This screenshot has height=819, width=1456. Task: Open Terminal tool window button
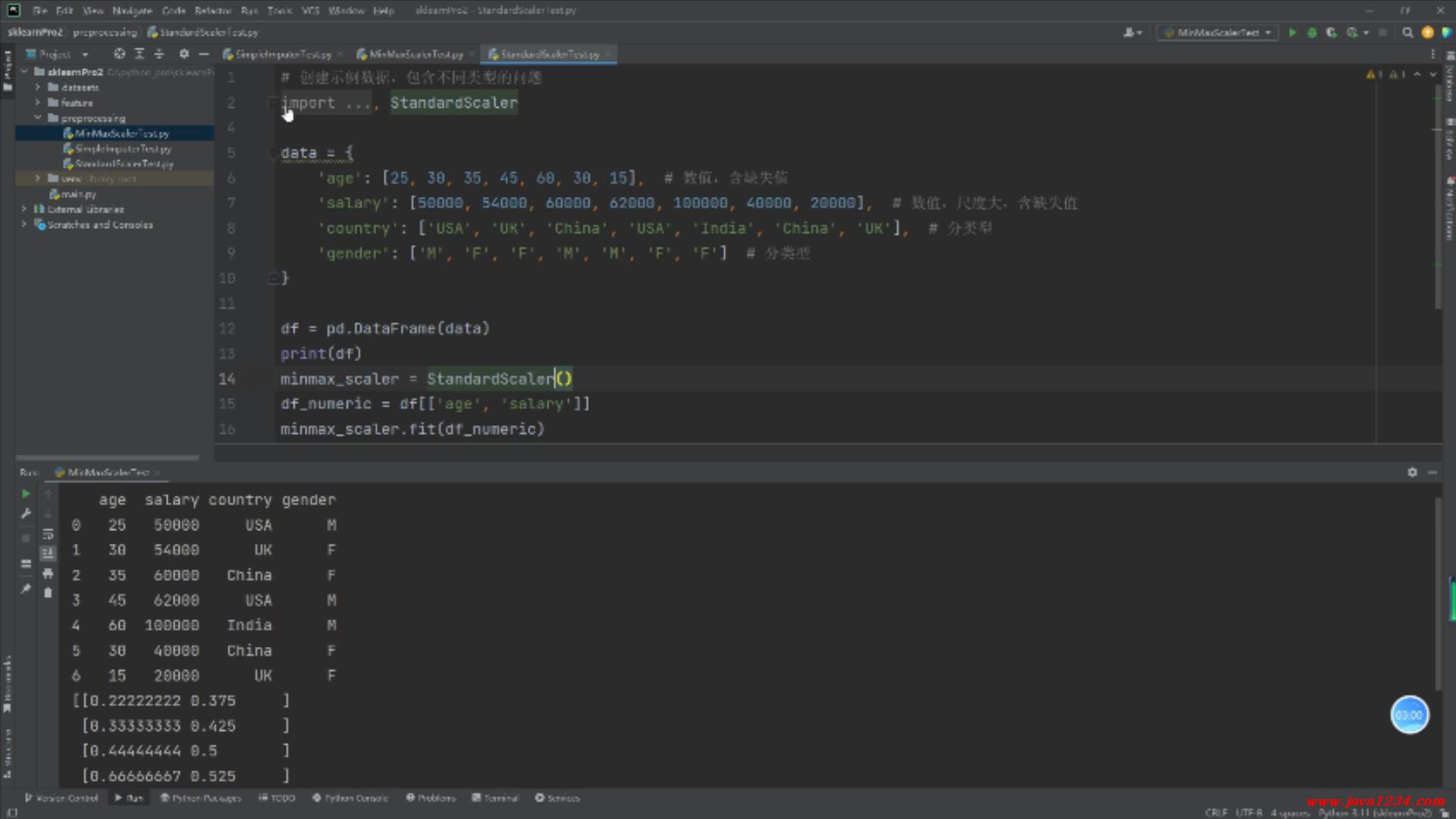(x=495, y=798)
